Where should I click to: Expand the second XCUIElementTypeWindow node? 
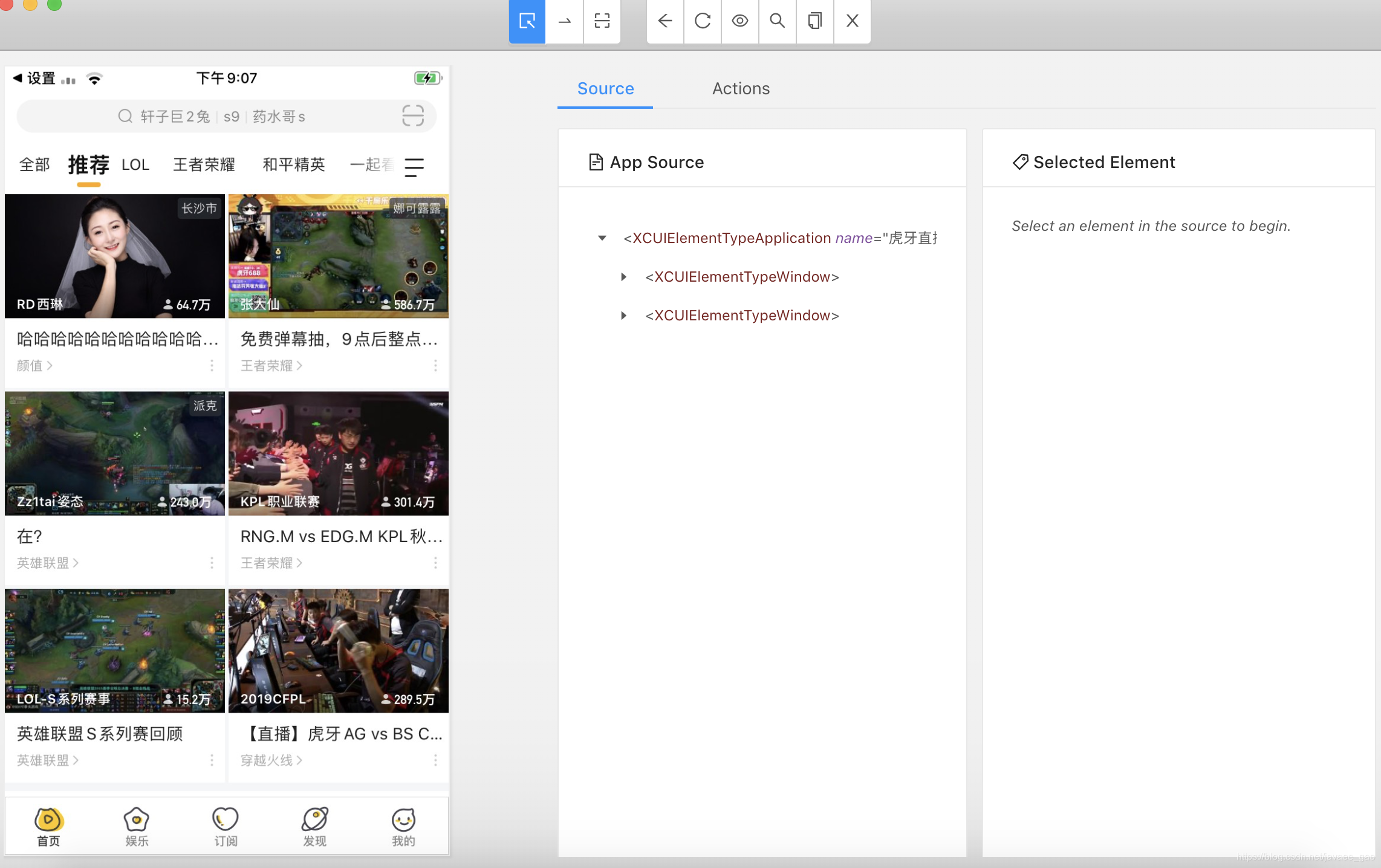pos(624,316)
